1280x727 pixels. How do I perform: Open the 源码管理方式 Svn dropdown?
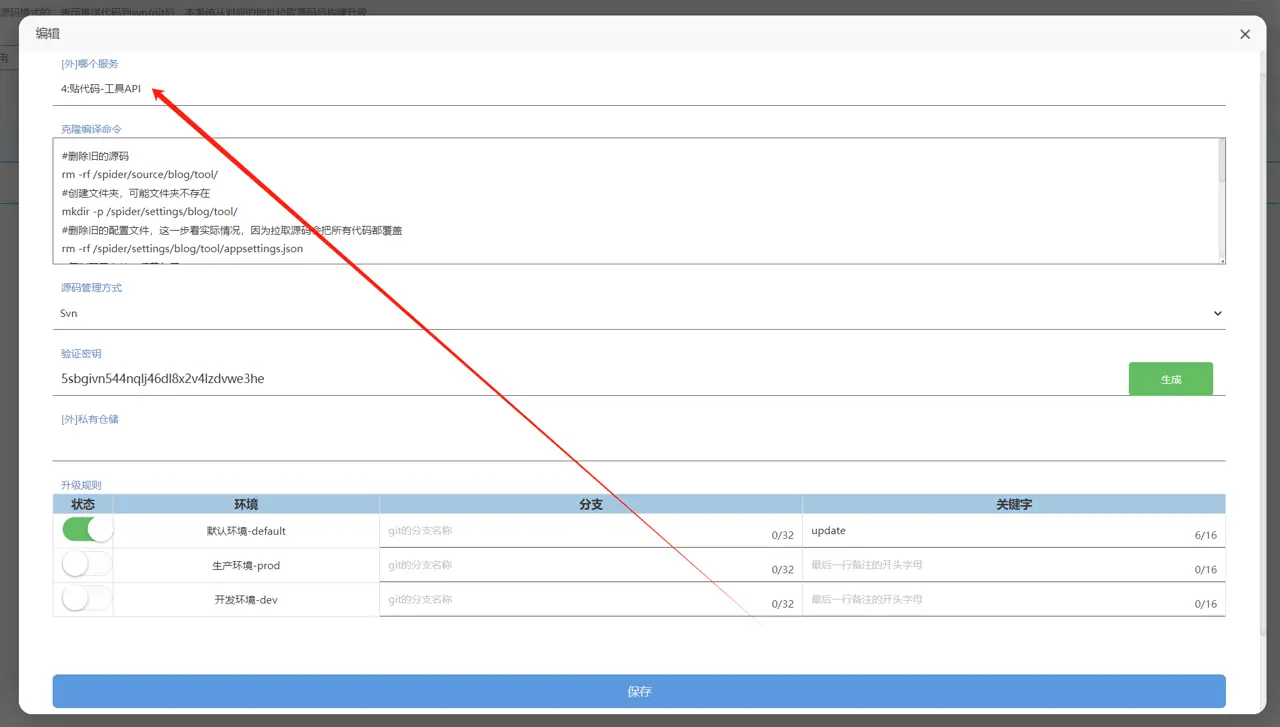(639, 313)
